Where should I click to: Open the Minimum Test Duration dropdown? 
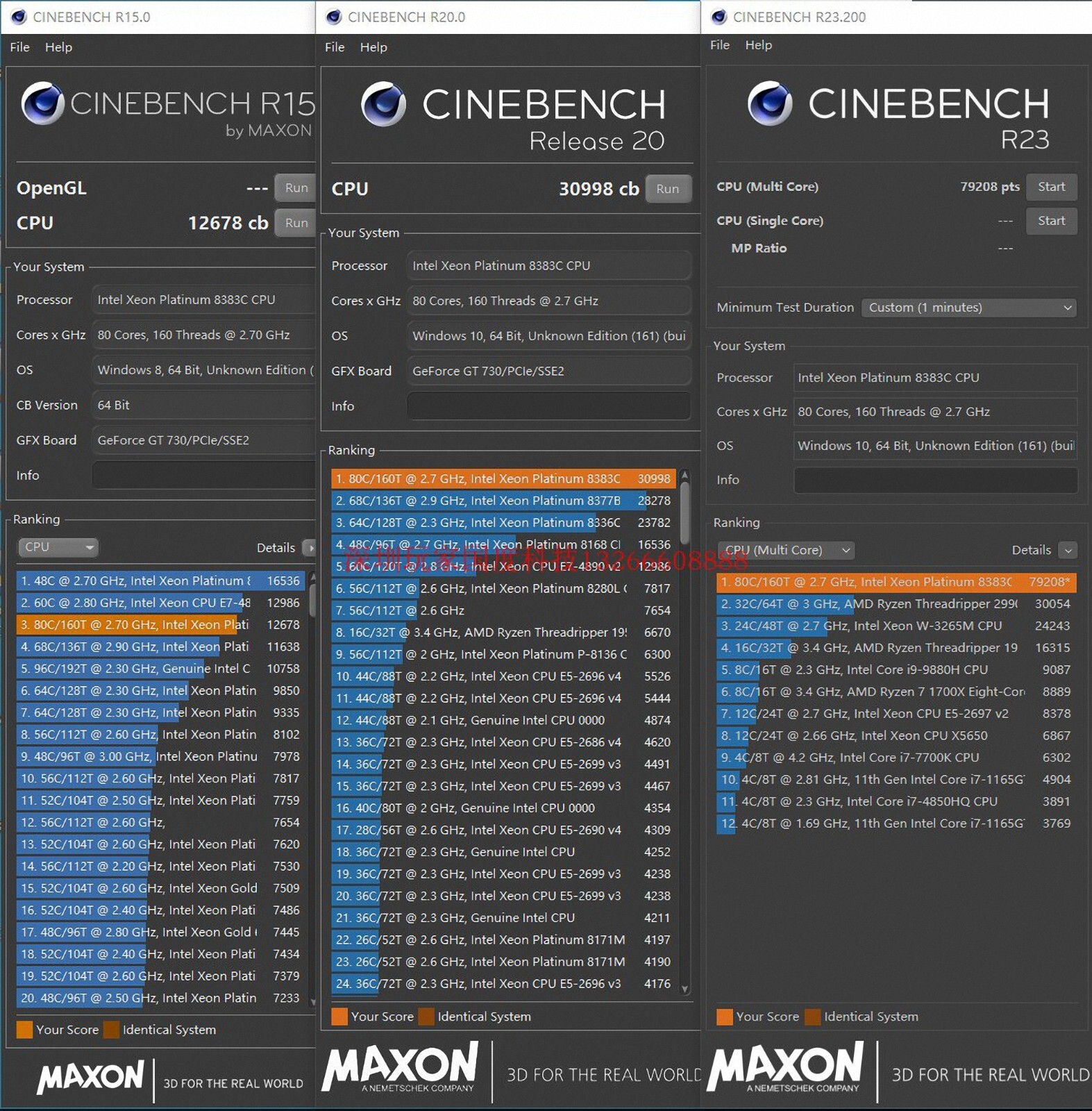point(968,308)
